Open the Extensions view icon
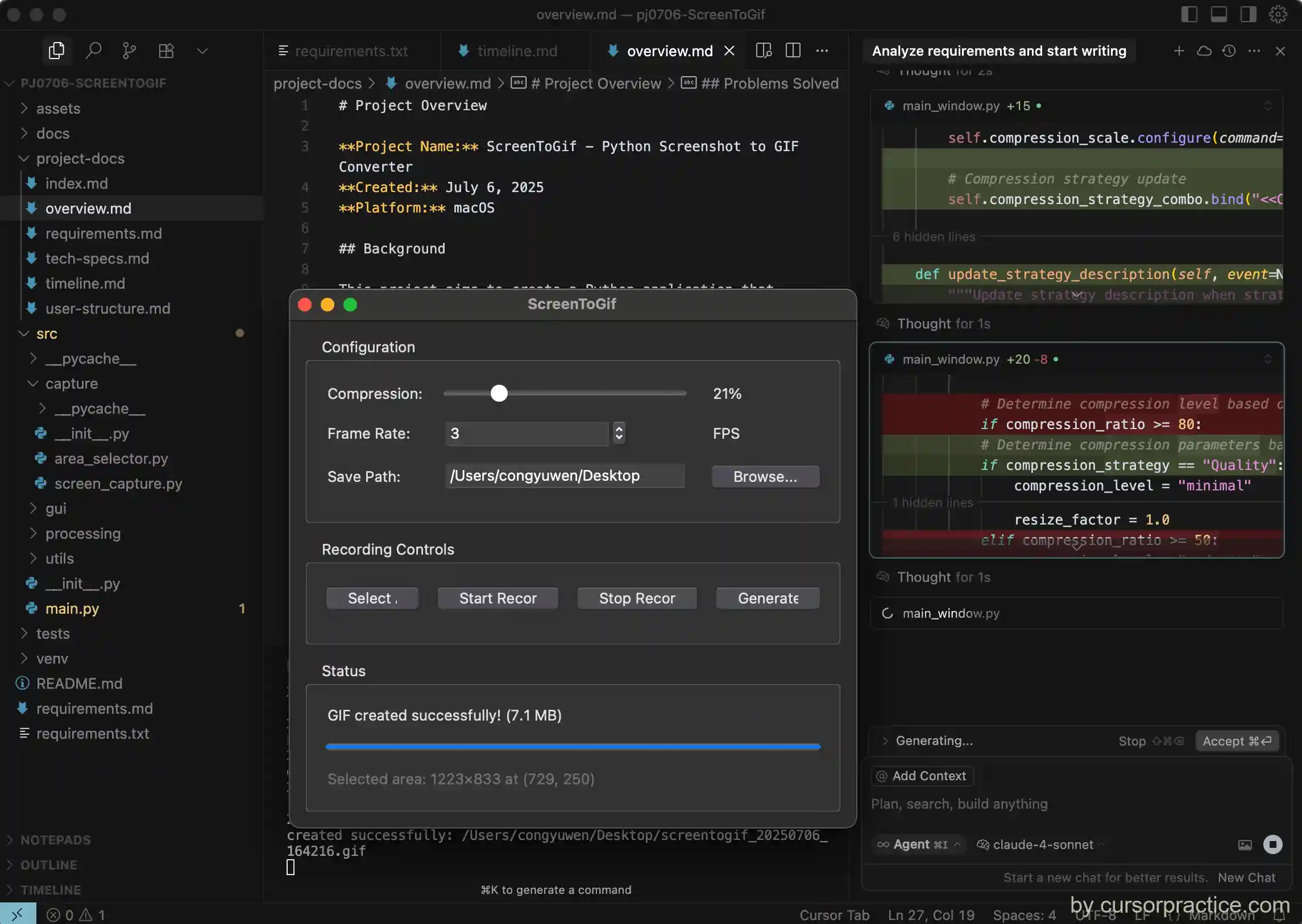 point(166,51)
